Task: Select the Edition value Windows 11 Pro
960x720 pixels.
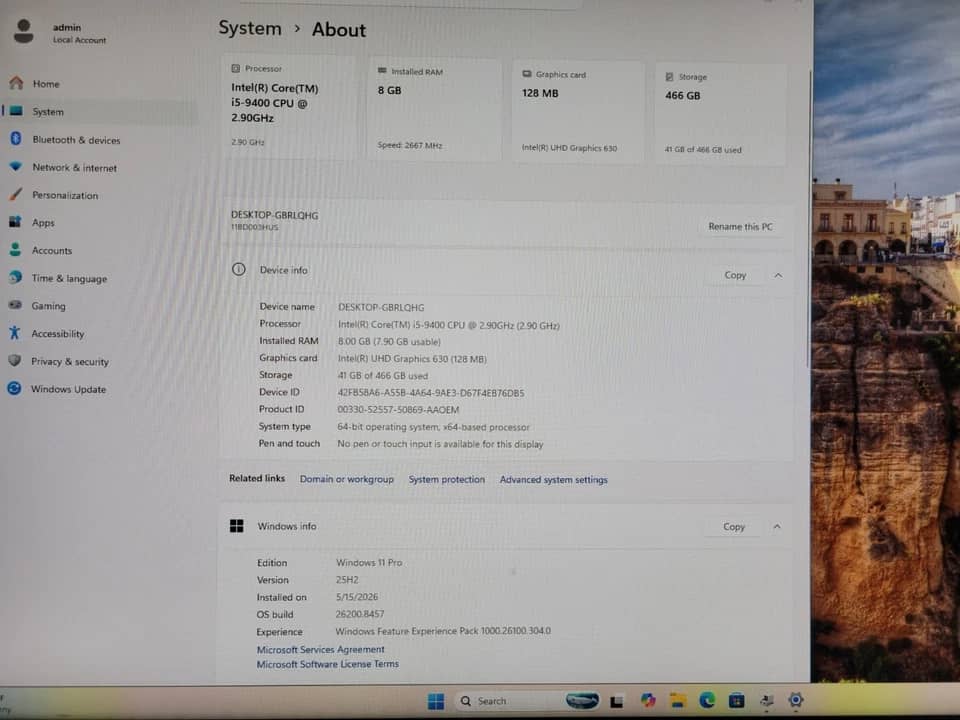Action: click(369, 563)
